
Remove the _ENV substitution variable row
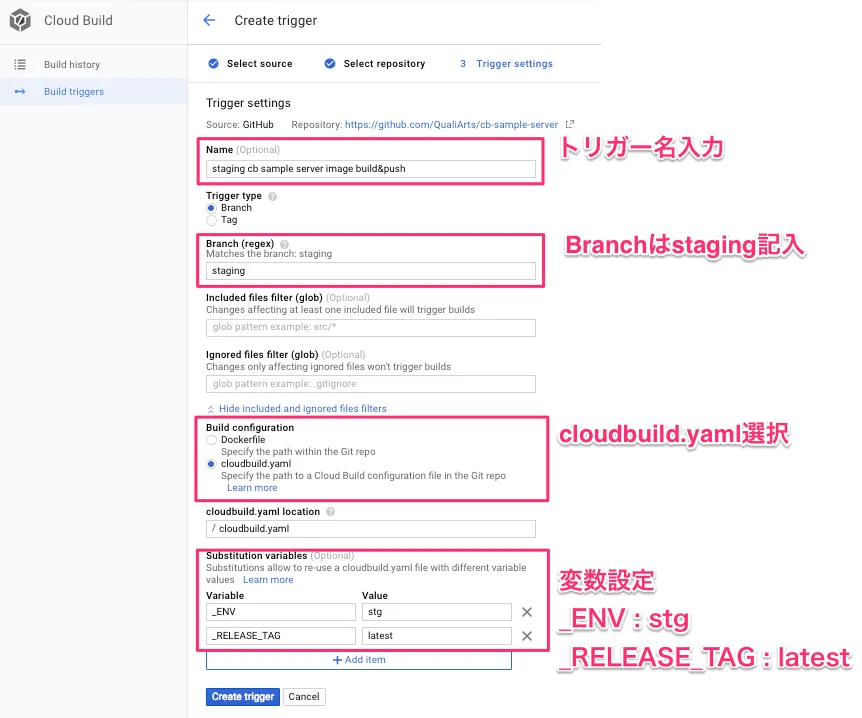tap(527, 612)
